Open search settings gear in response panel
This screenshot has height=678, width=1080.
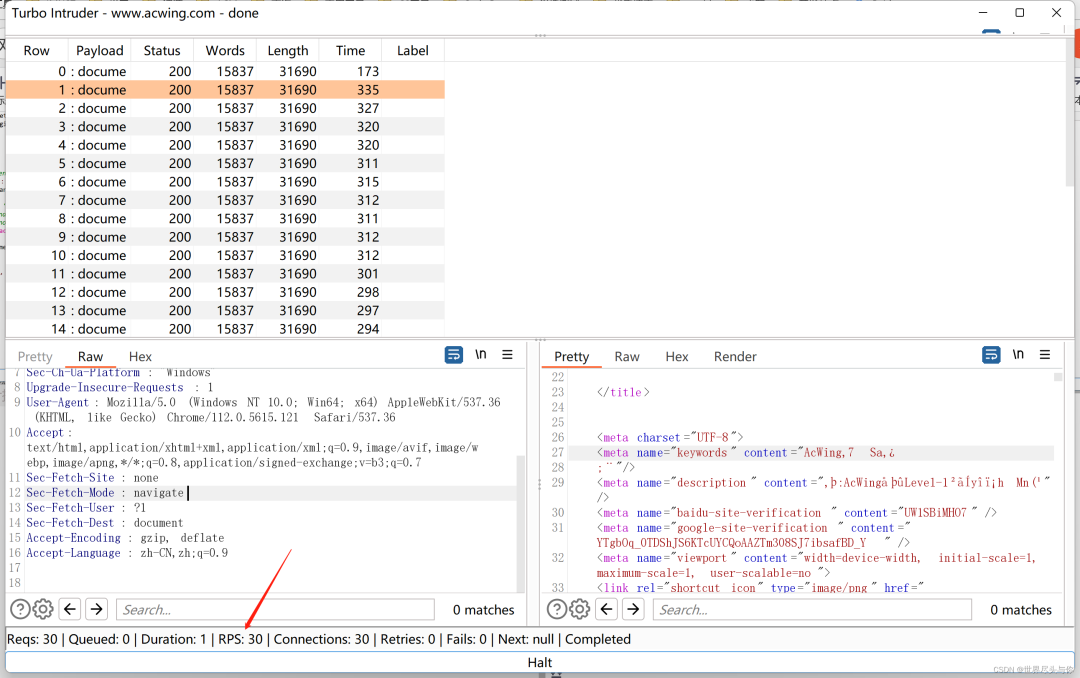(x=579, y=609)
